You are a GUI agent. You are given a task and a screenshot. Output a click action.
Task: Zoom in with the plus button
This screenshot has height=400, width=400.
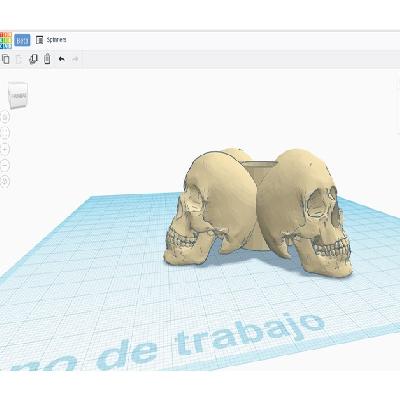point(5,149)
